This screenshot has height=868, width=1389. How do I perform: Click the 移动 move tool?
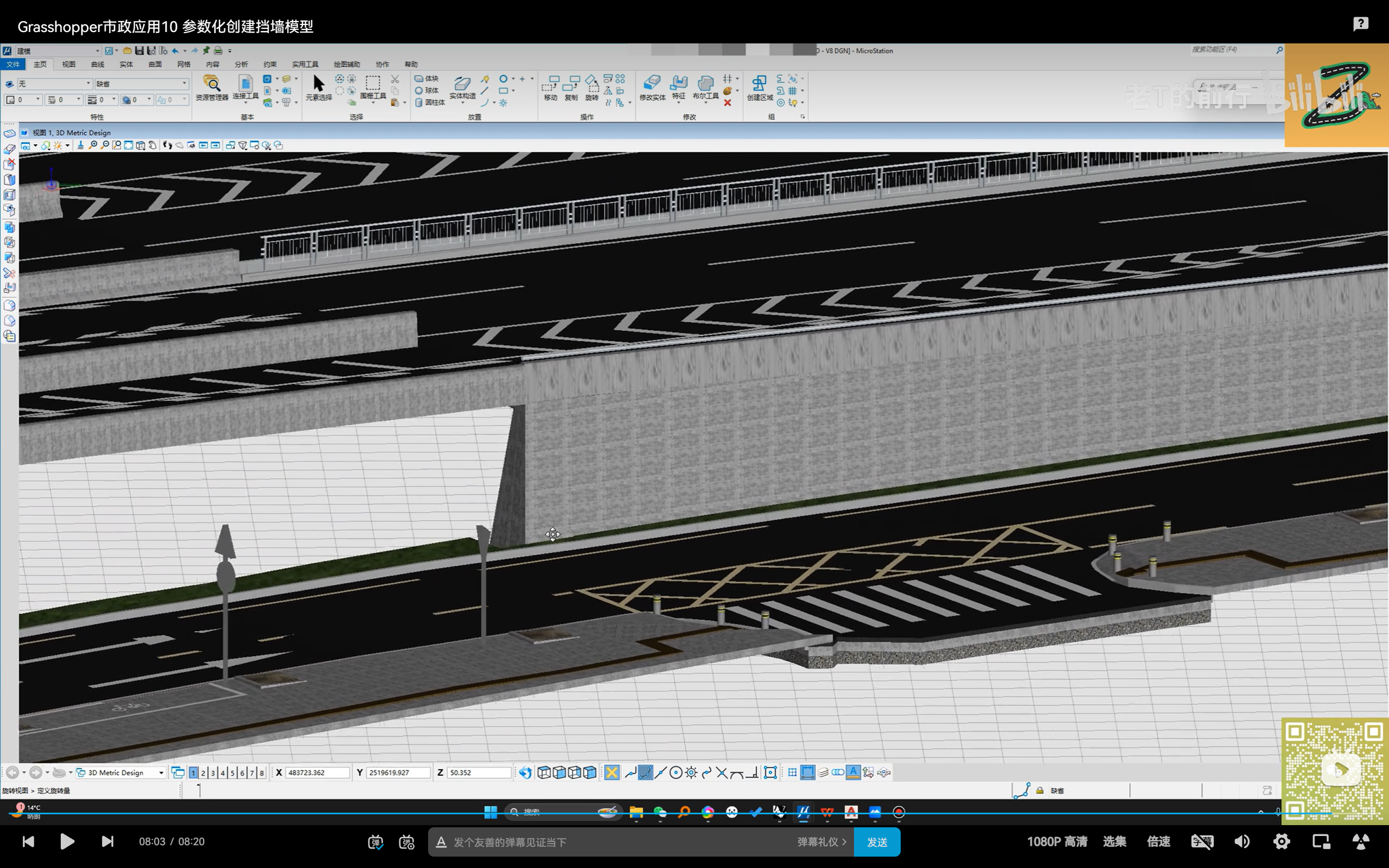550,85
